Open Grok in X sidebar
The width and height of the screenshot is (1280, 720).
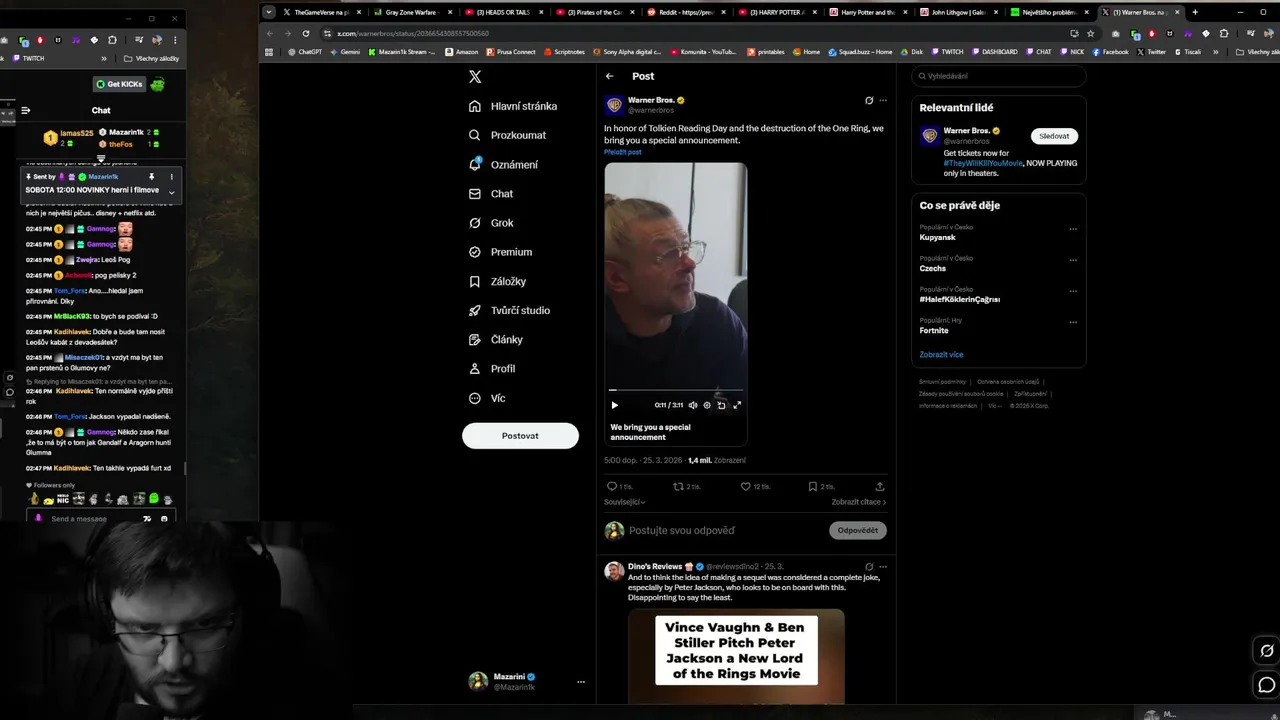[490, 223]
